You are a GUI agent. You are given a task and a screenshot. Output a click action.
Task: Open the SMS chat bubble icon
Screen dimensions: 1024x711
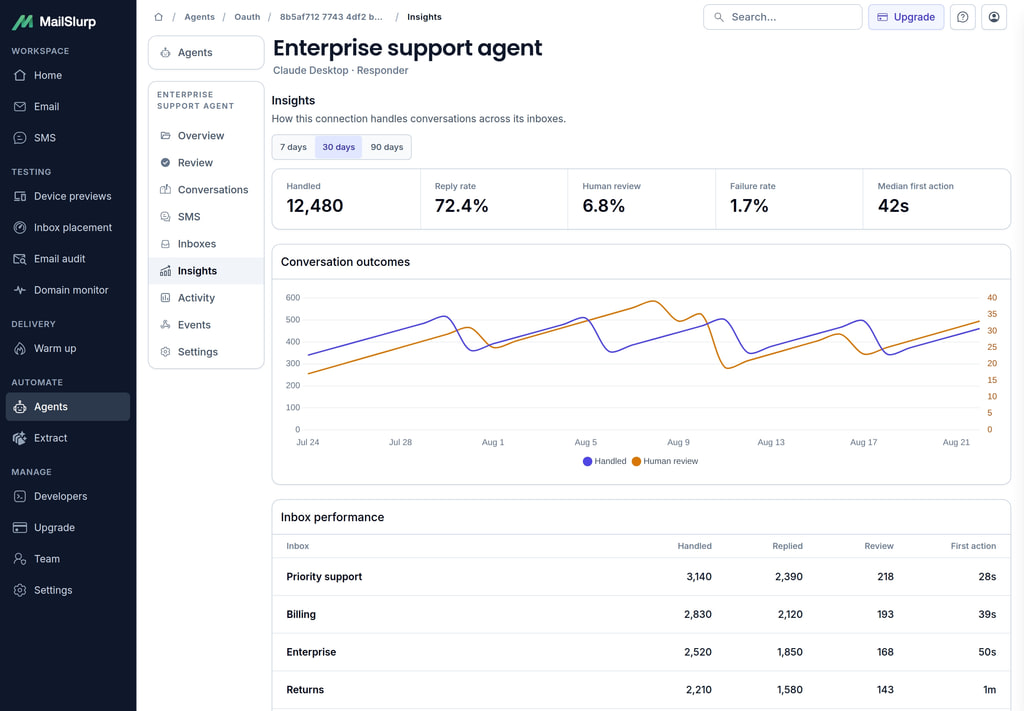(x=20, y=138)
